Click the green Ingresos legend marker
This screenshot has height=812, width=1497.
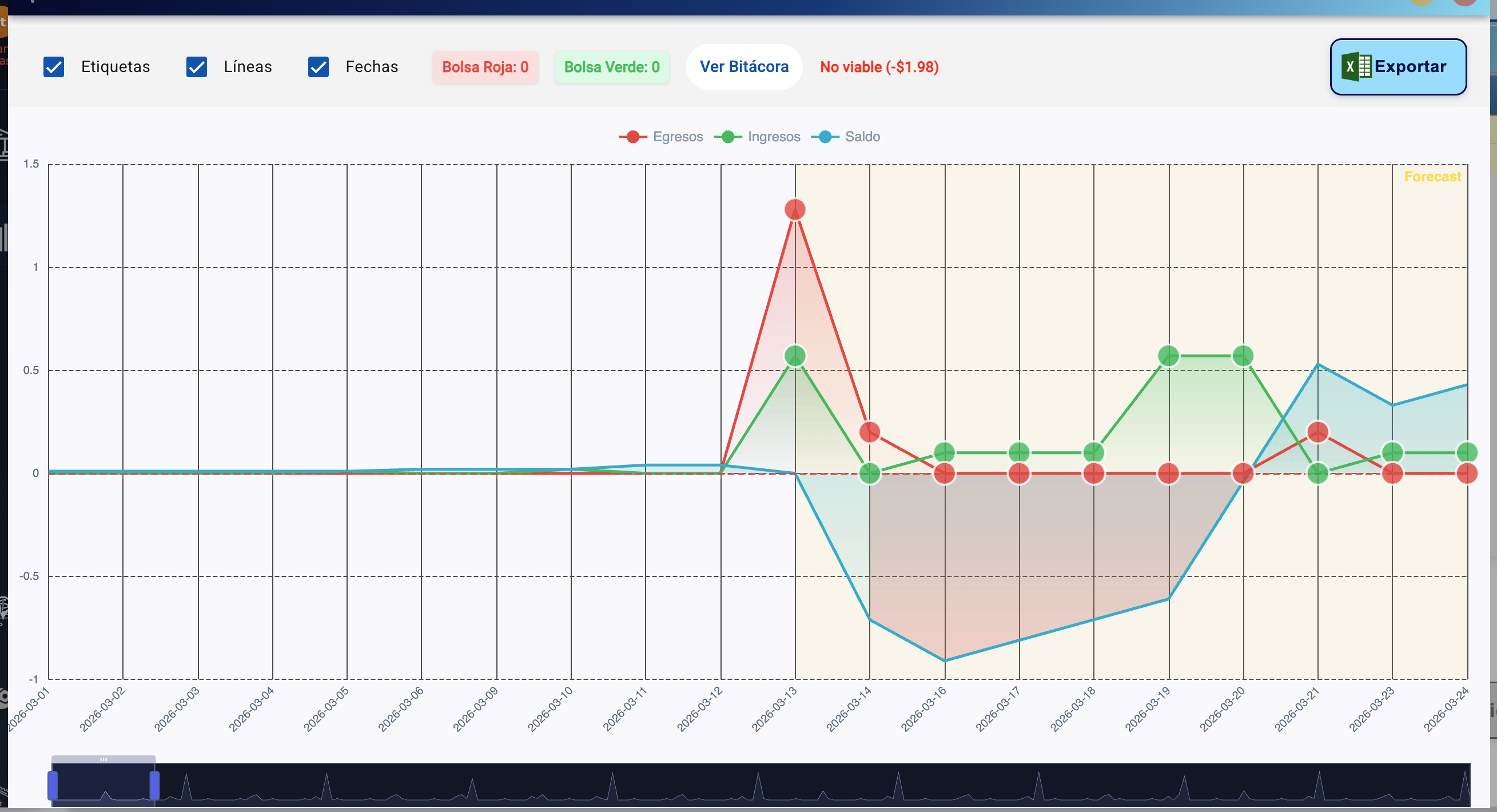pos(727,137)
